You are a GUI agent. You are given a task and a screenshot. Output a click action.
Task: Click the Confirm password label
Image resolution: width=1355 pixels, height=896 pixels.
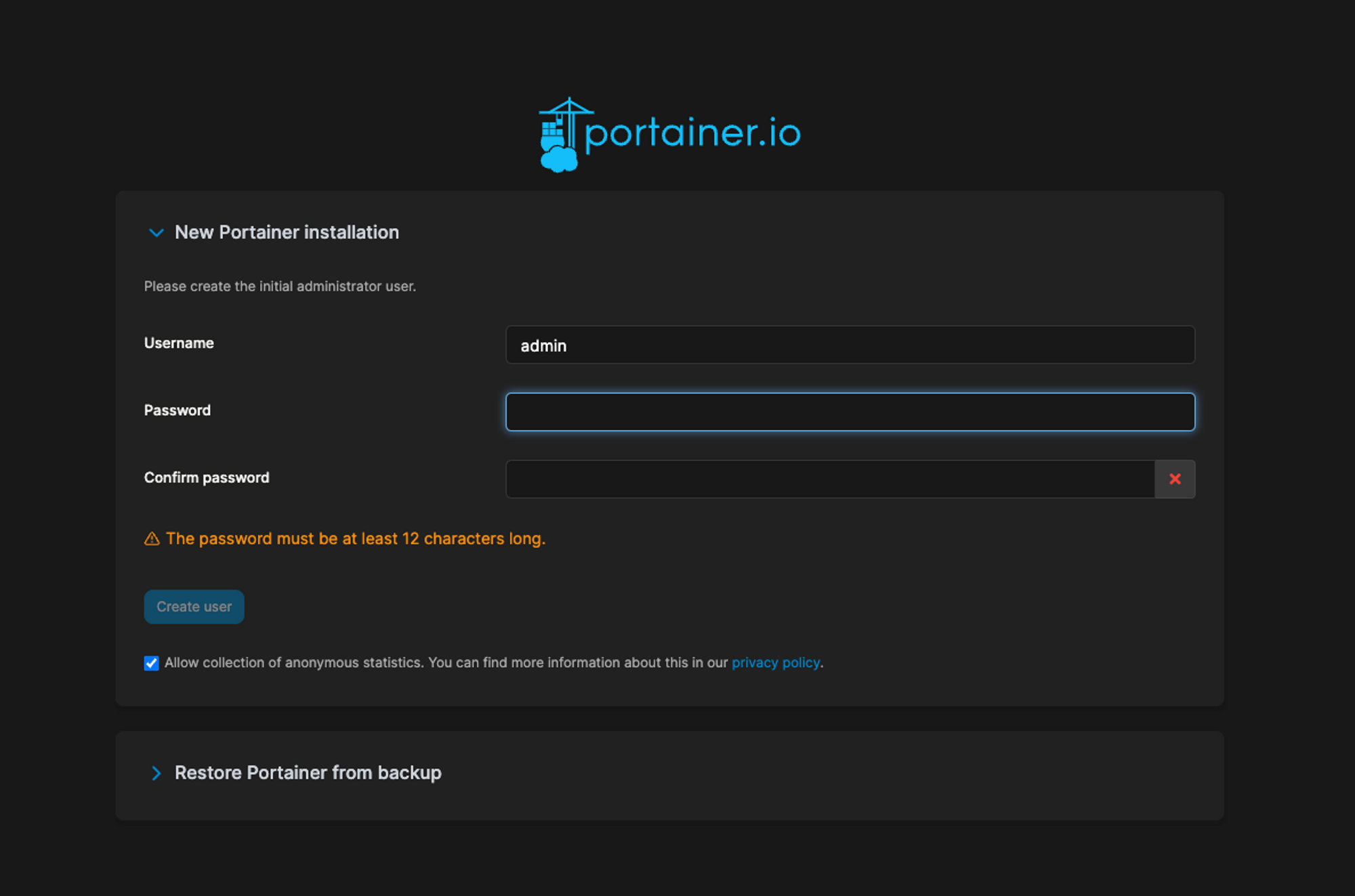(x=207, y=477)
